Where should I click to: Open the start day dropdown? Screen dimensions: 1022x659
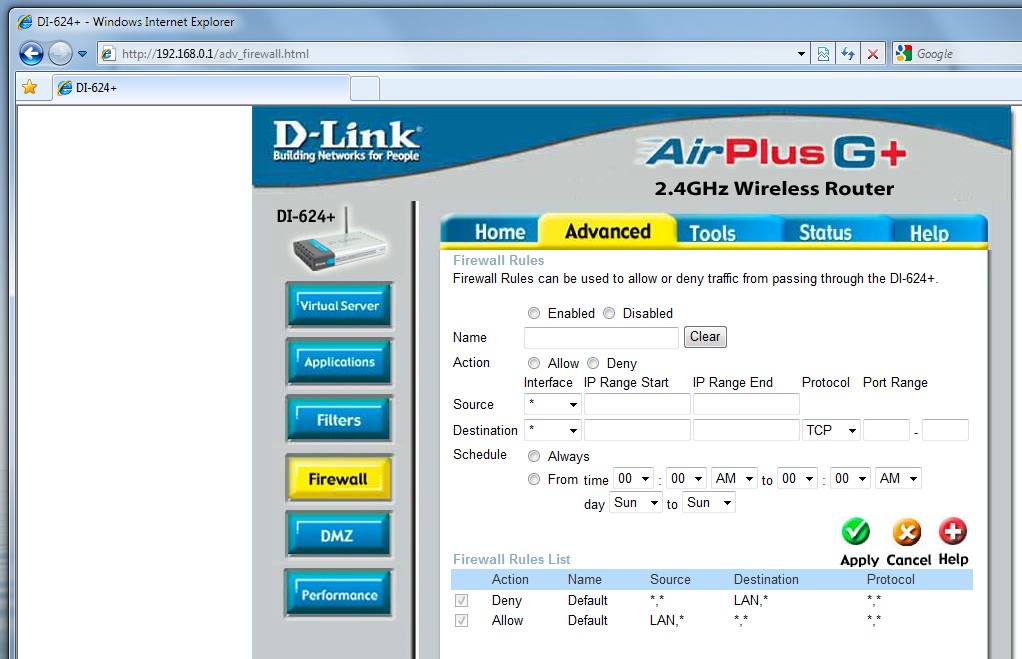coord(635,503)
